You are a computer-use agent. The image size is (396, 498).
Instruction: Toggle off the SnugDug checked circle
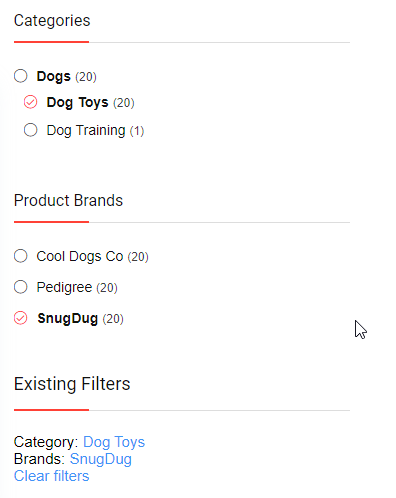[21, 318]
